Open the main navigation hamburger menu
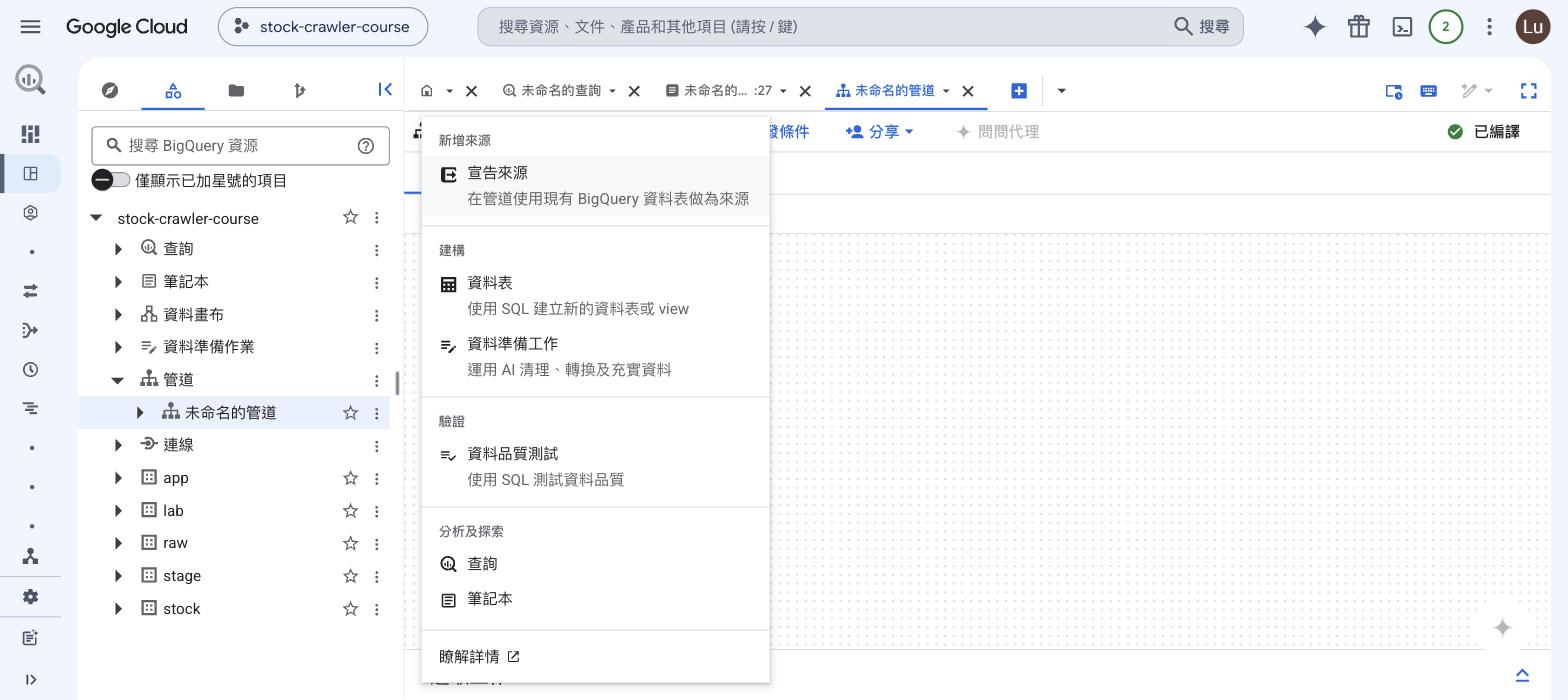Image resolution: width=1568 pixels, height=700 pixels. (30, 27)
